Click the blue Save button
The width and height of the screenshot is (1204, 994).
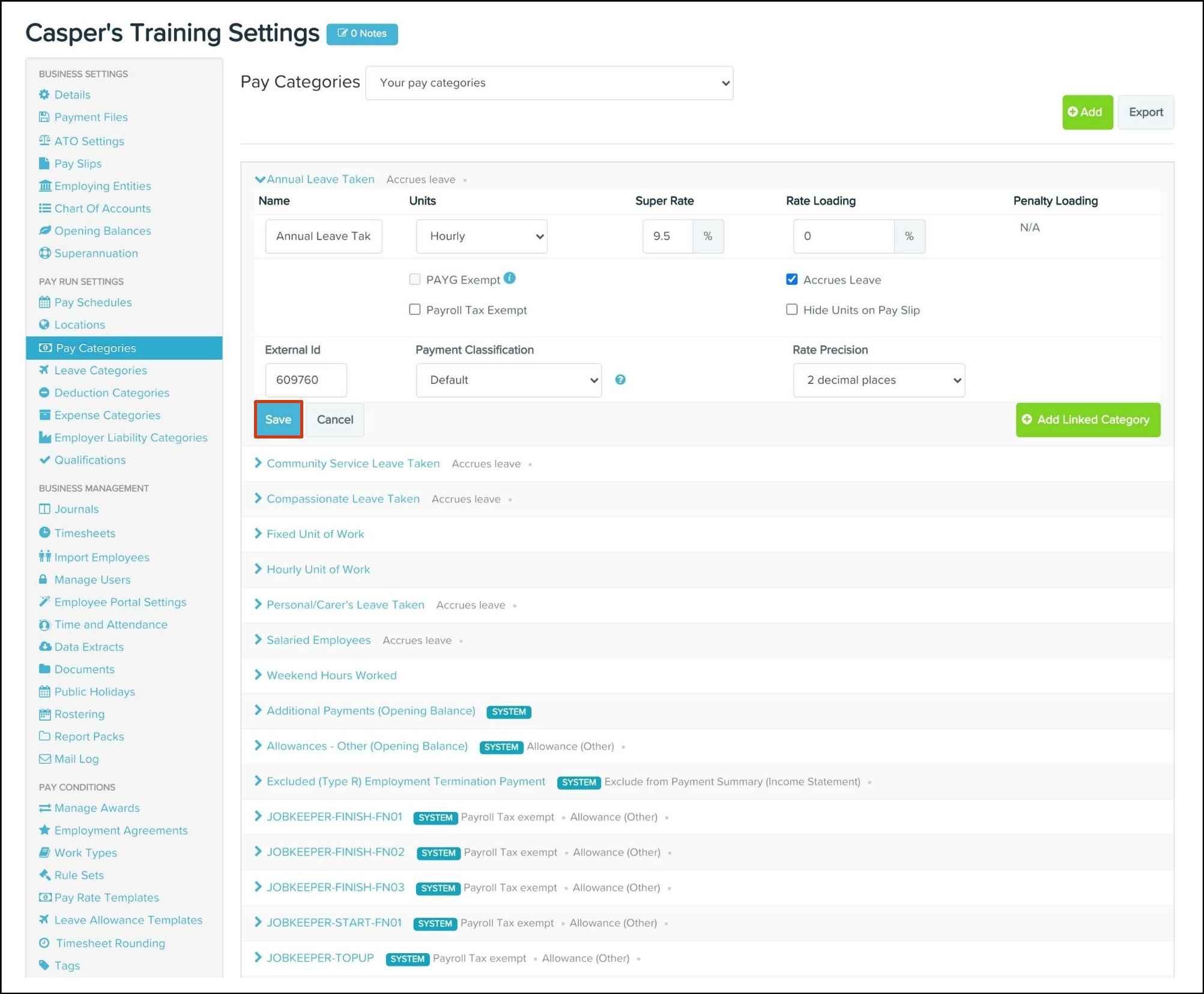278,419
